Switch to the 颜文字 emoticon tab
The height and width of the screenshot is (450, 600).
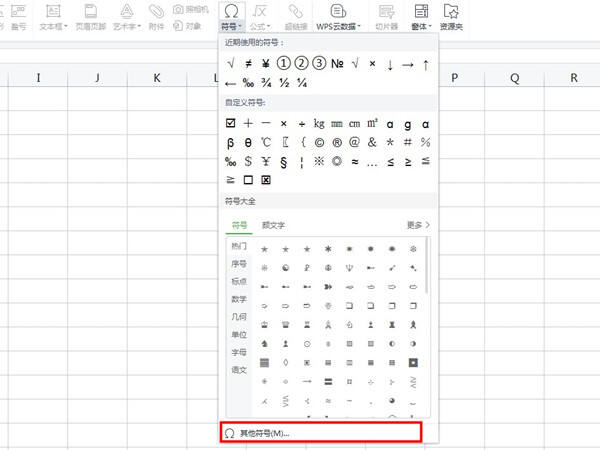pyautogui.click(x=273, y=225)
